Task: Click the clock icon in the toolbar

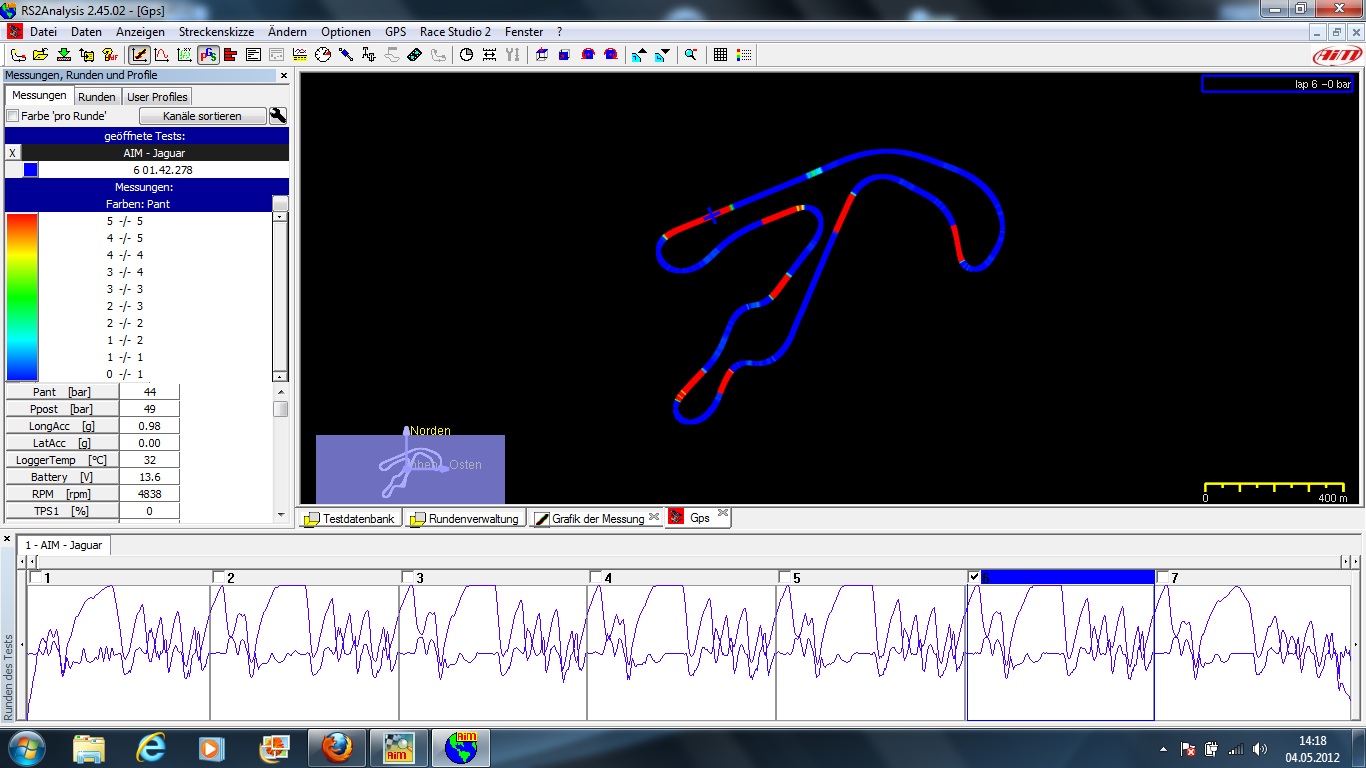Action: click(x=466, y=55)
